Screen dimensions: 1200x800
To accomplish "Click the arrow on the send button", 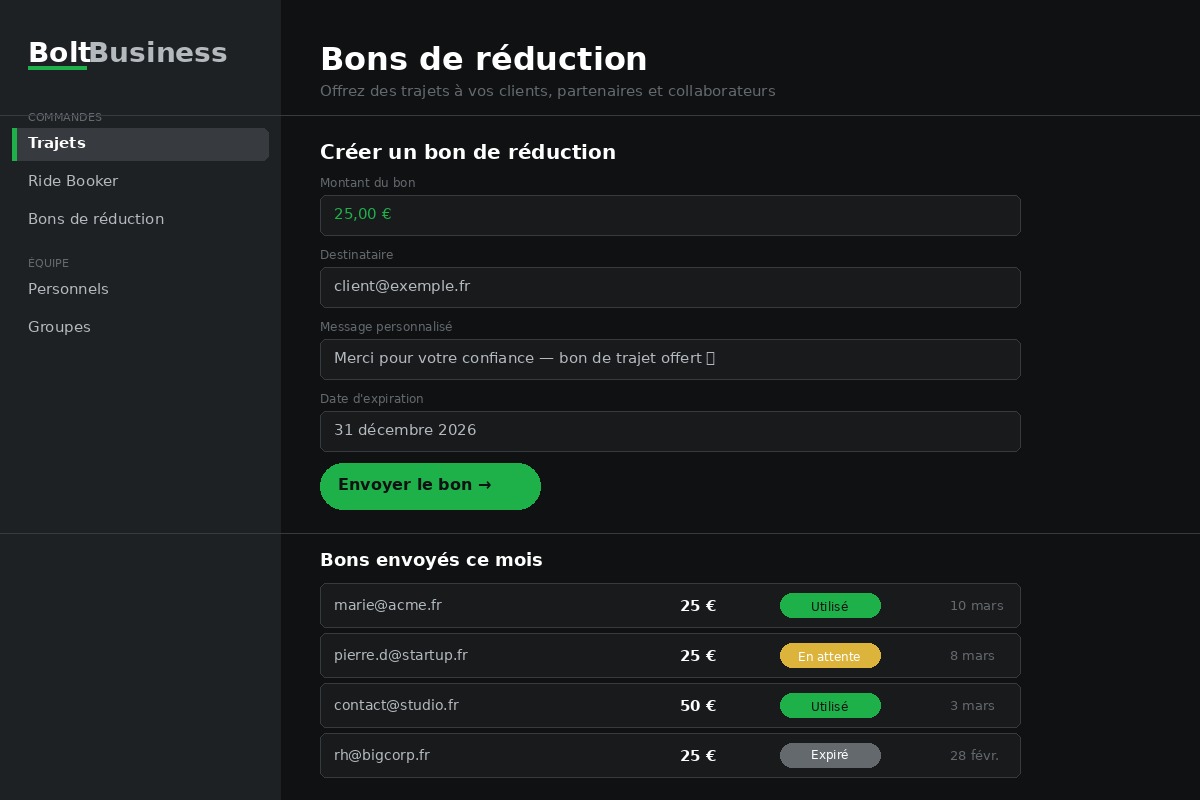I will click(x=485, y=485).
